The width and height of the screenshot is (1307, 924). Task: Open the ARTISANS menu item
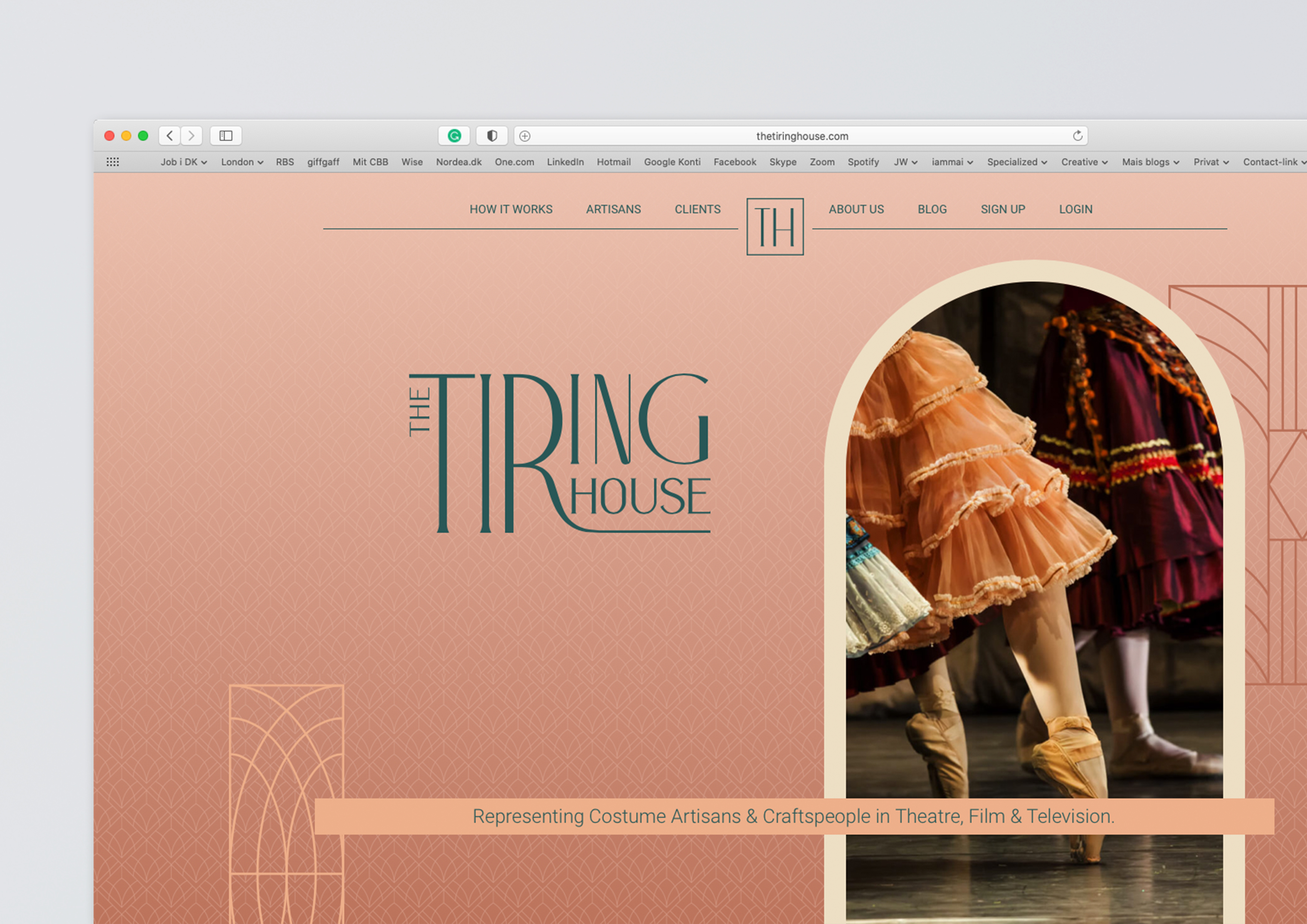point(613,209)
